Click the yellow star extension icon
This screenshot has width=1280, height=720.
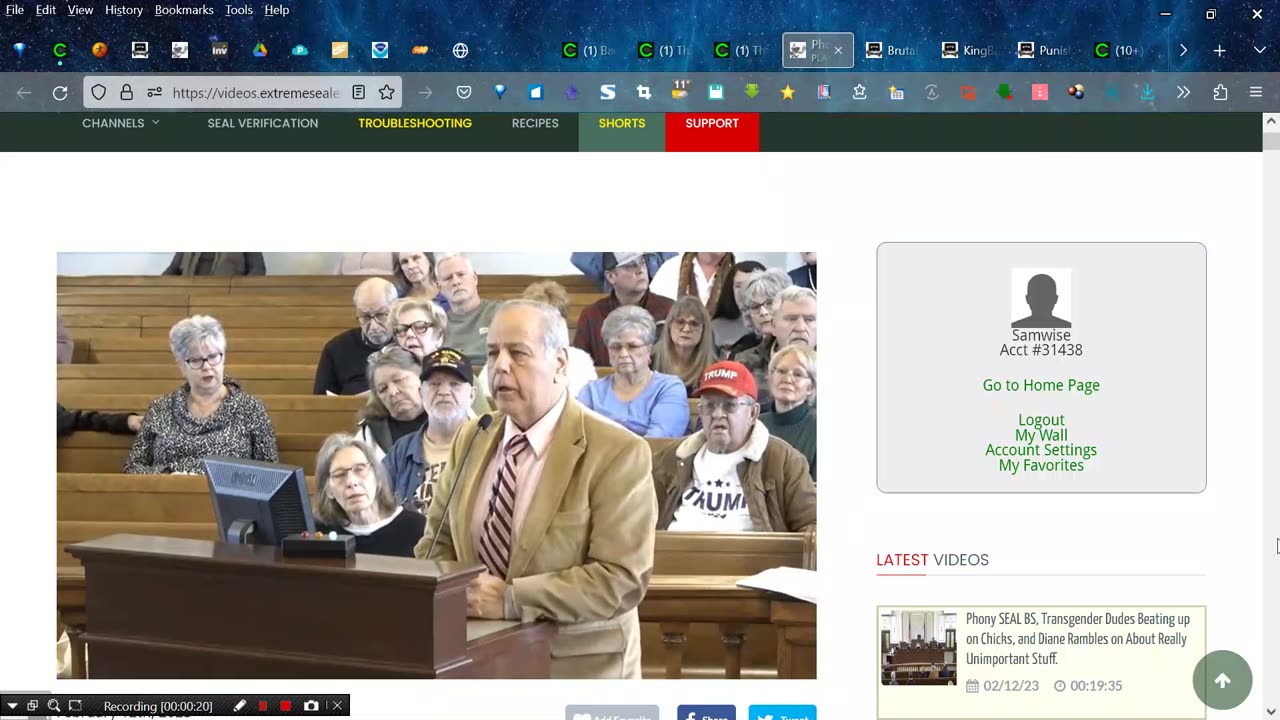787,92
